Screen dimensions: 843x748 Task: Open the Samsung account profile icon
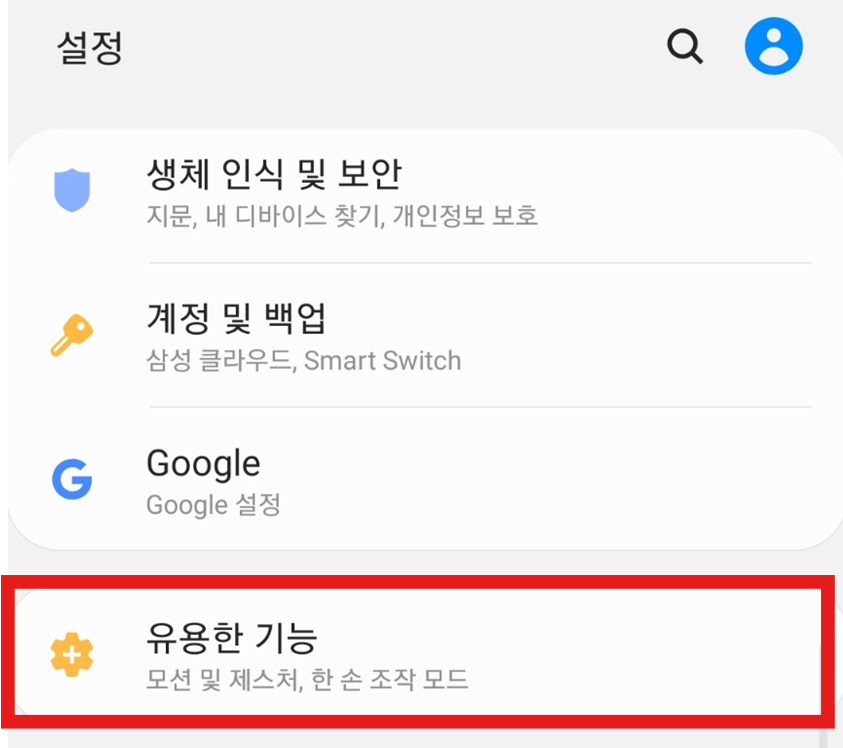pyautogui.click(x=774, y=45)
